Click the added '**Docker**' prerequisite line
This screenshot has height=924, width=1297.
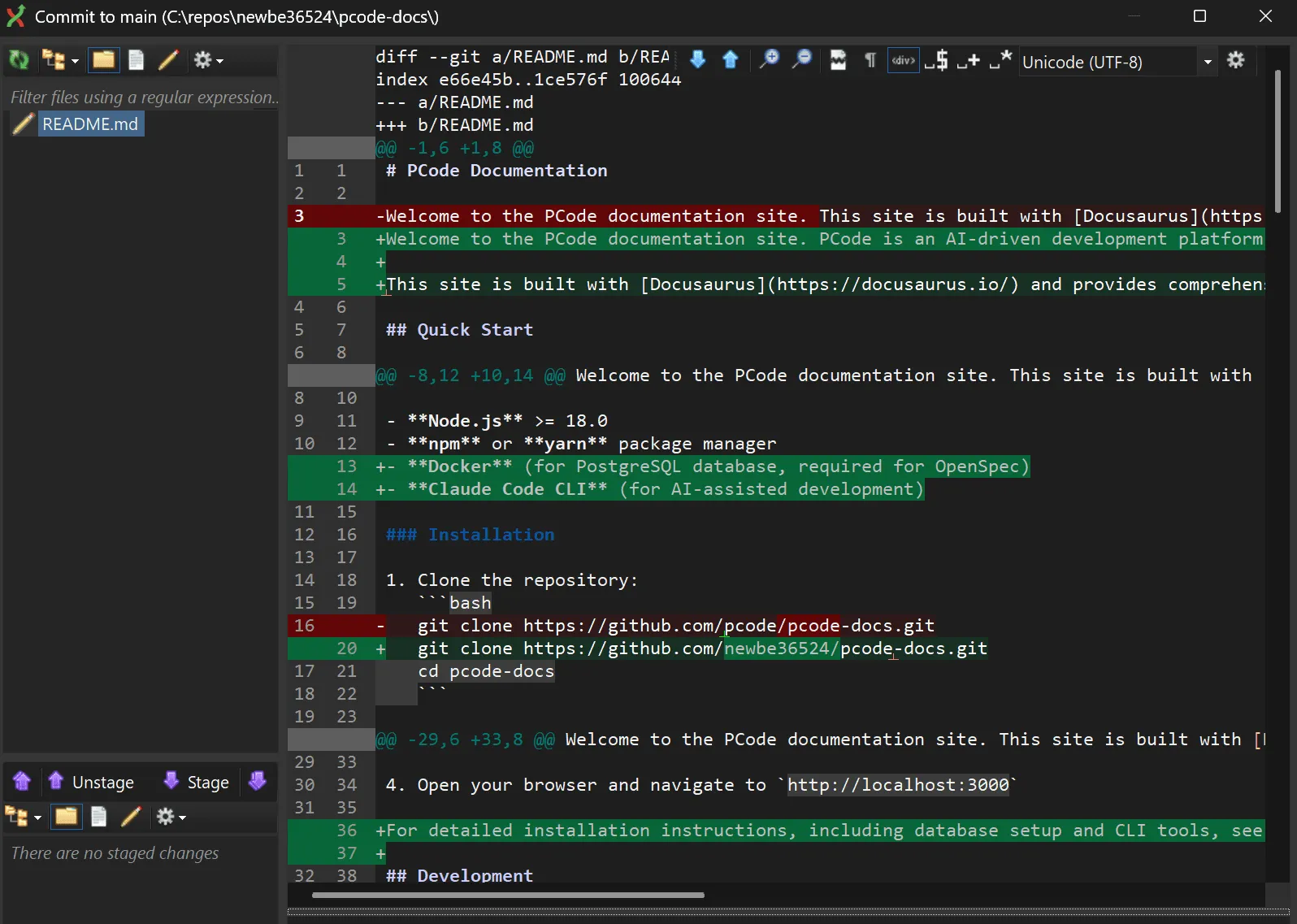pos(703,466)
